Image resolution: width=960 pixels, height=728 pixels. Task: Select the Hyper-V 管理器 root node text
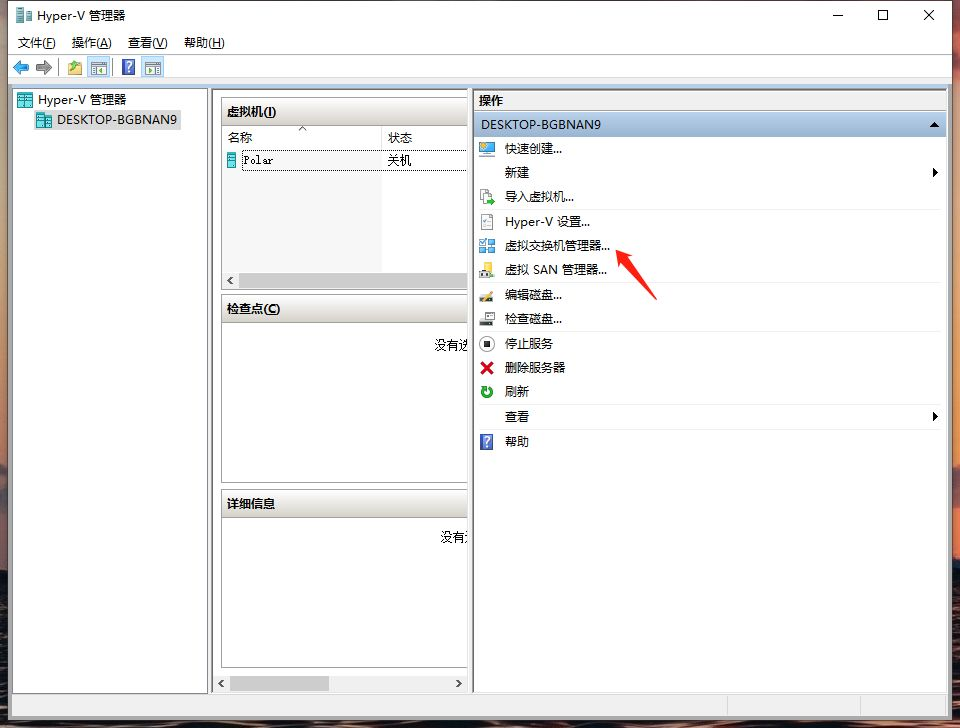(x=82, y=100)
